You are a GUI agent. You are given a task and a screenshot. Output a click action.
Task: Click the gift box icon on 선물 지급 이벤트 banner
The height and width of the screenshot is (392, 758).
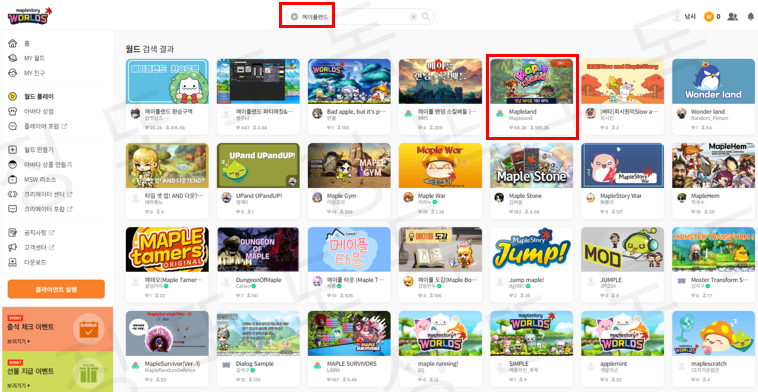coord(89,374)
